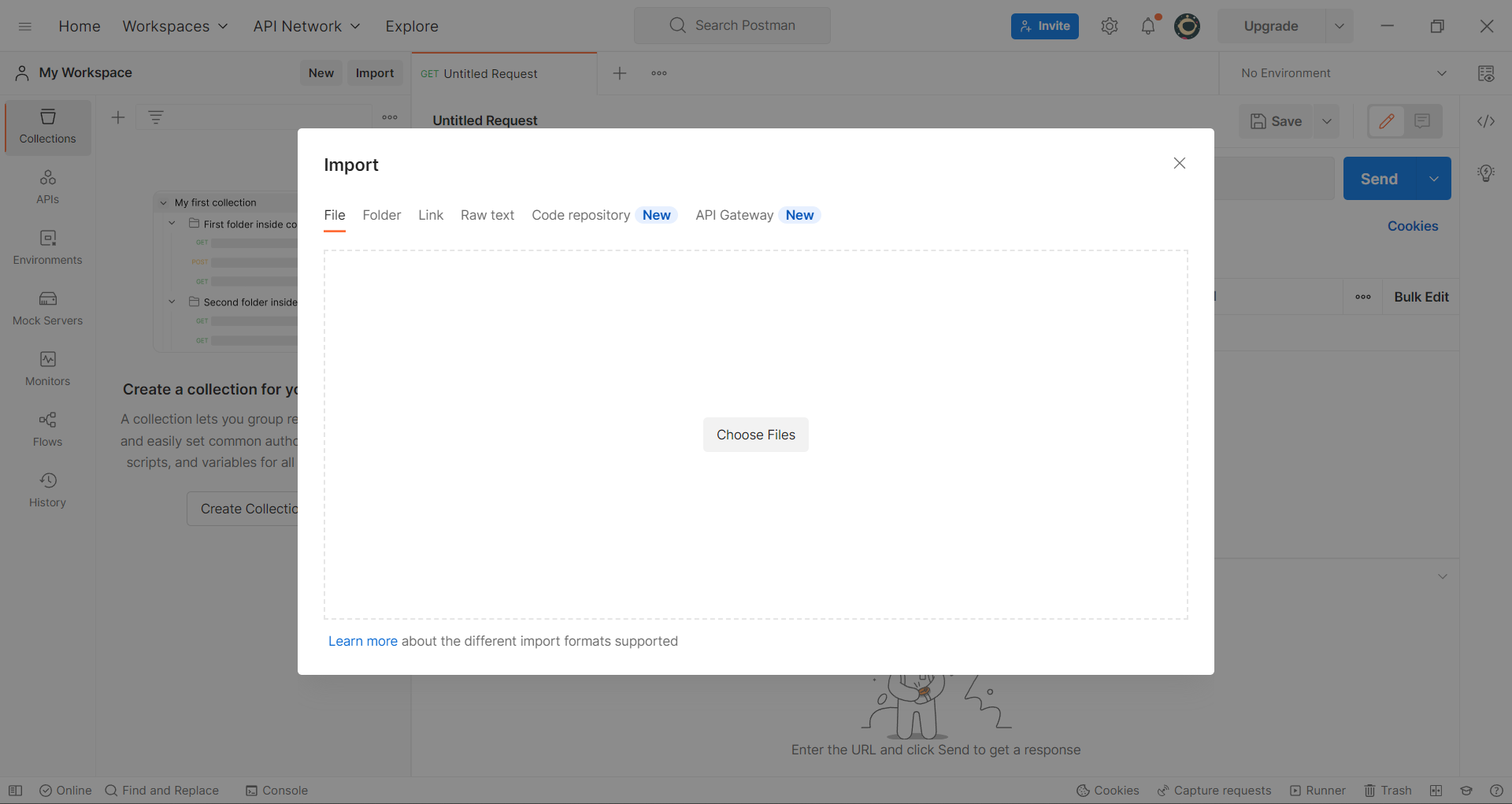Click the Choose Files button
The height and width of the screenshot is (804, 1512).
(x=756, y=435)
